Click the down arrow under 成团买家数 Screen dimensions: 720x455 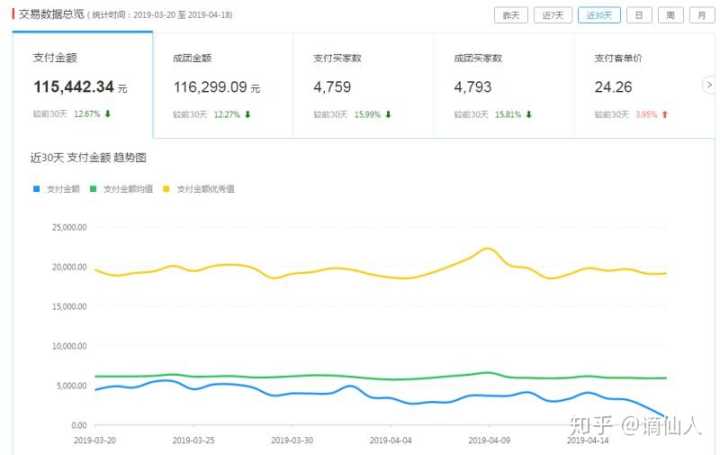(x=528, y=115)
